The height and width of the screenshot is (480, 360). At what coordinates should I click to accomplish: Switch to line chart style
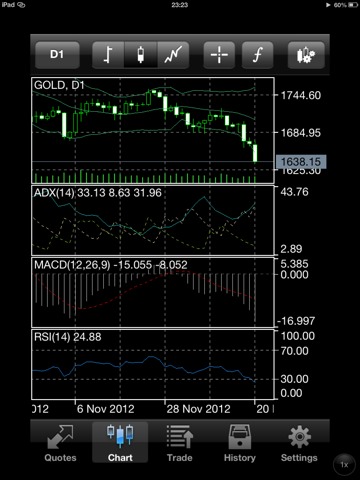(x=173, y=55)
